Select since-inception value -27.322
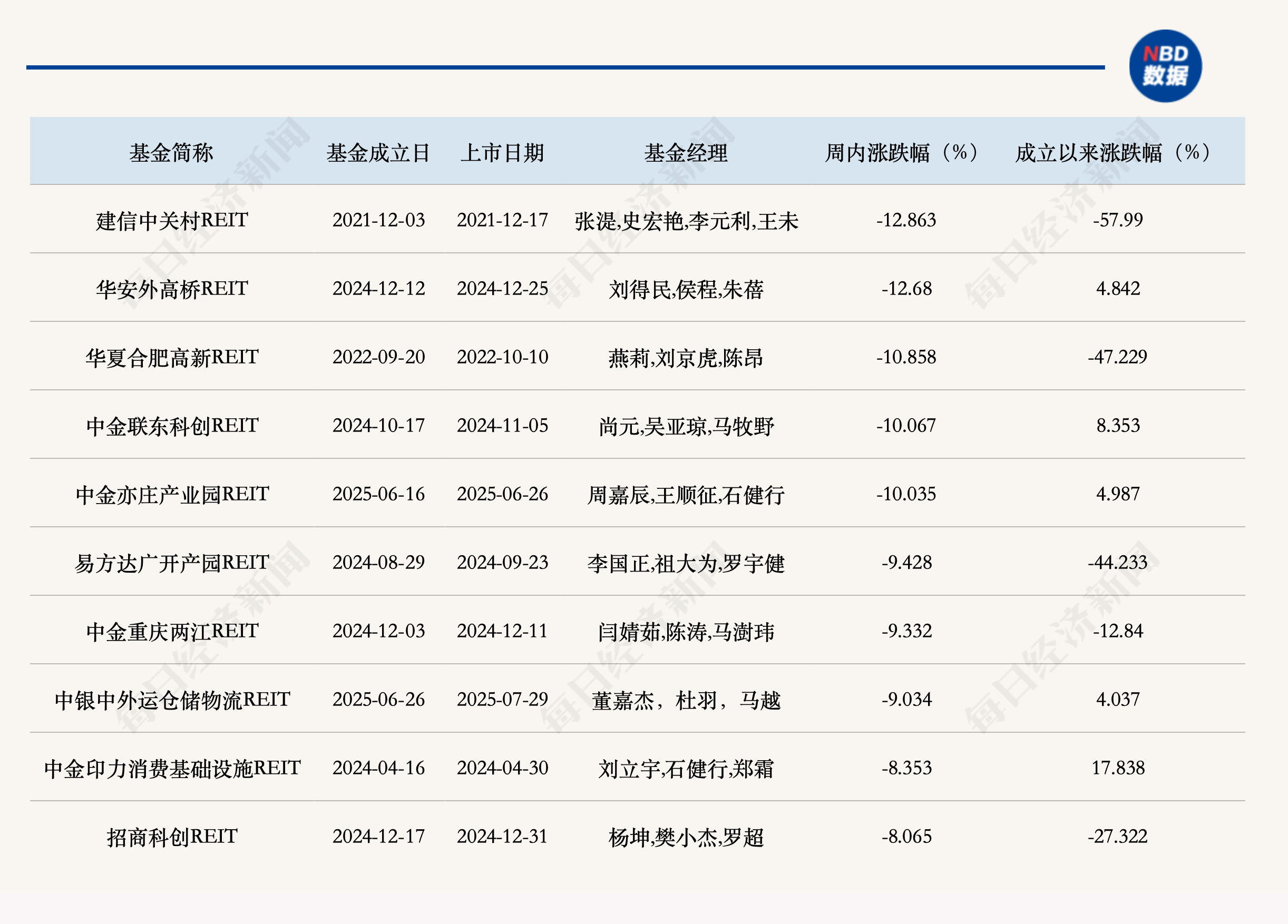The image size is (1288, 924). (x=1118, y=837)
